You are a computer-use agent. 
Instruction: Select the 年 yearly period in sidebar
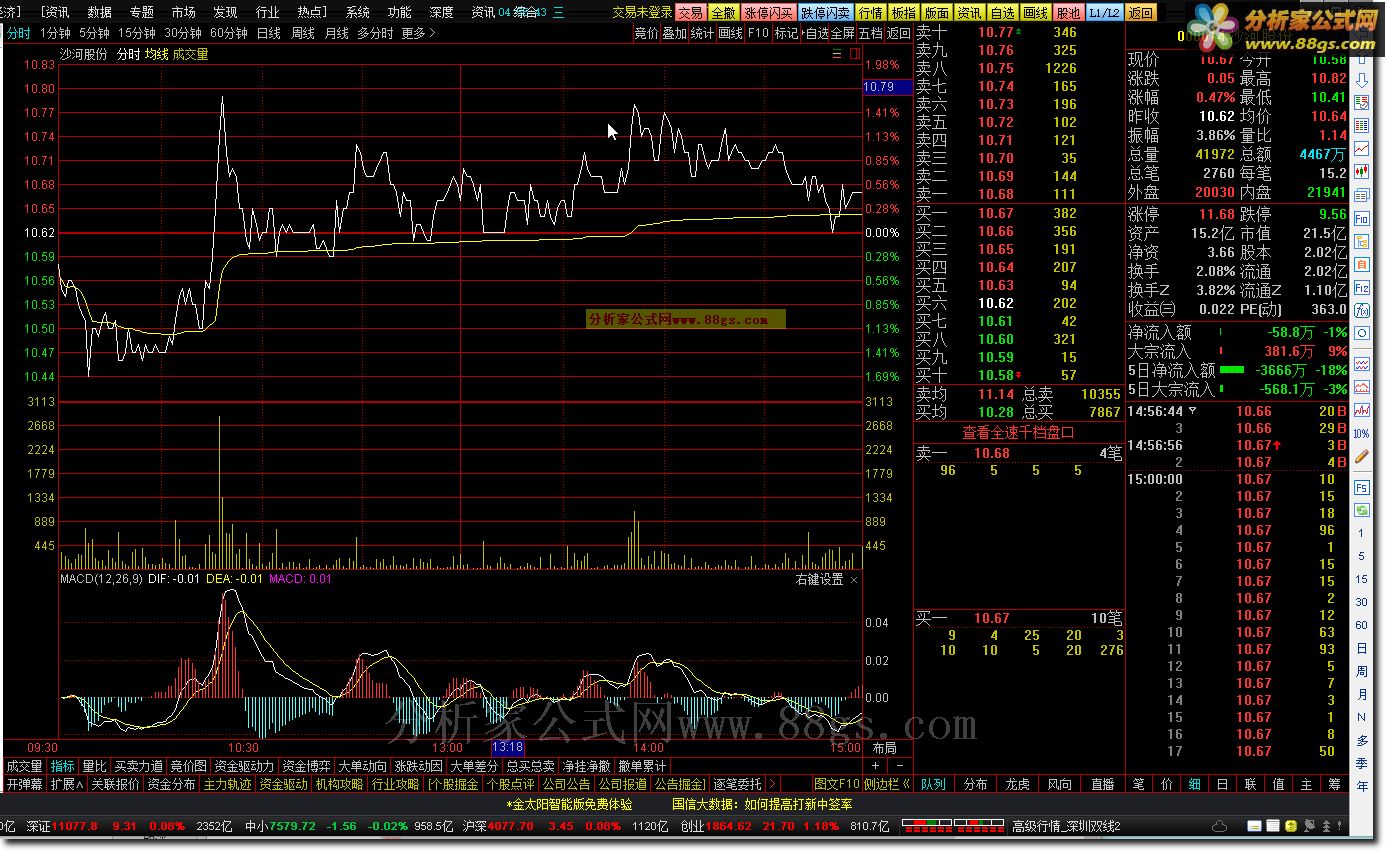pos(1362,786)
